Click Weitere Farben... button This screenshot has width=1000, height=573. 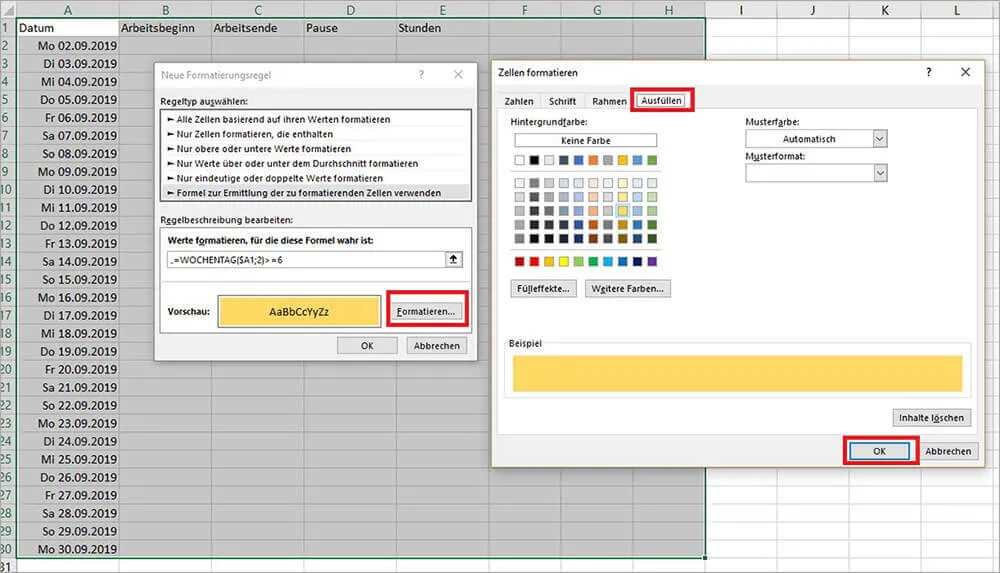pyautogui.click(x=627, y=289)
